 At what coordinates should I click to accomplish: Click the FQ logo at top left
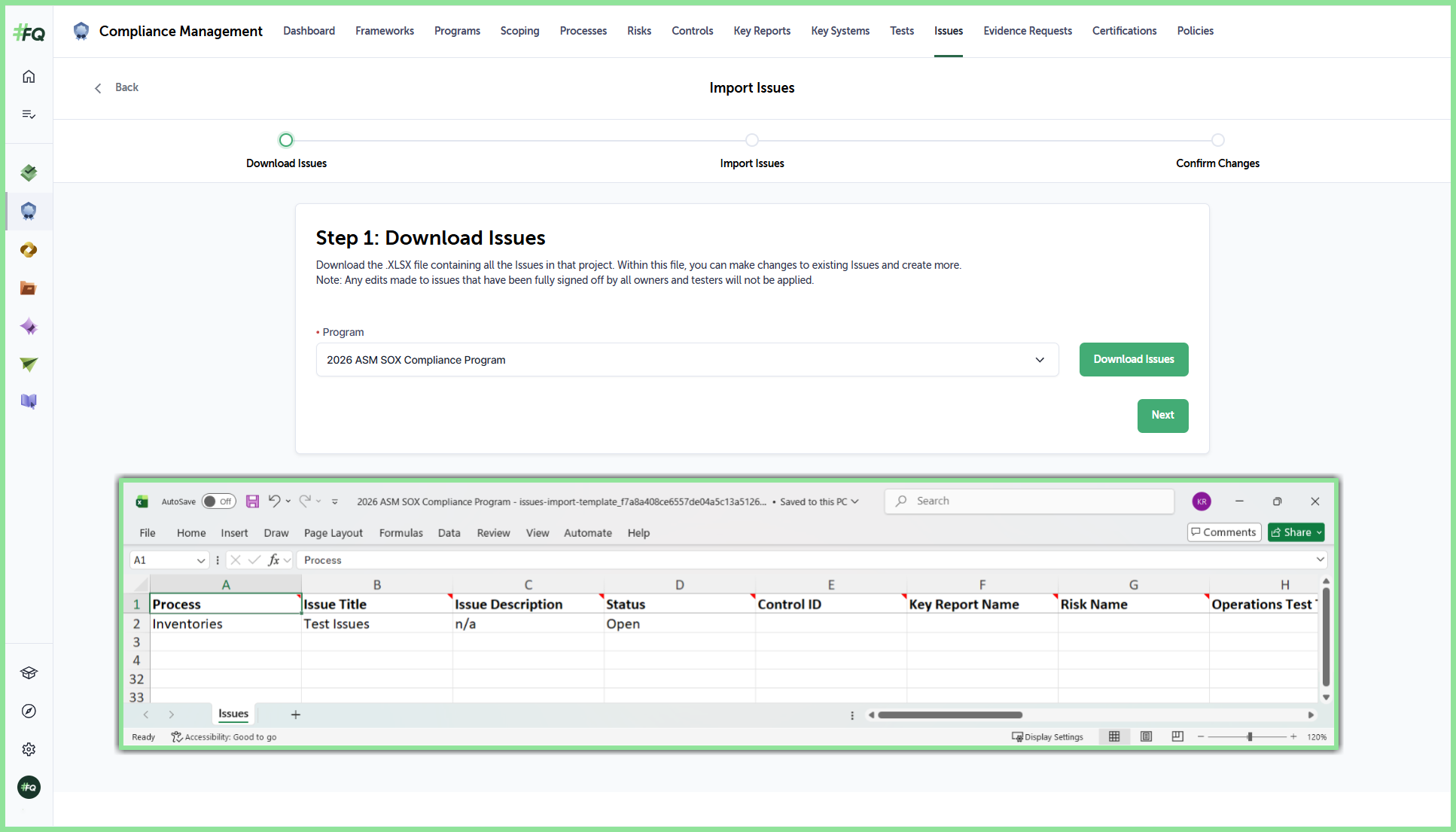(x=29, y=32)
